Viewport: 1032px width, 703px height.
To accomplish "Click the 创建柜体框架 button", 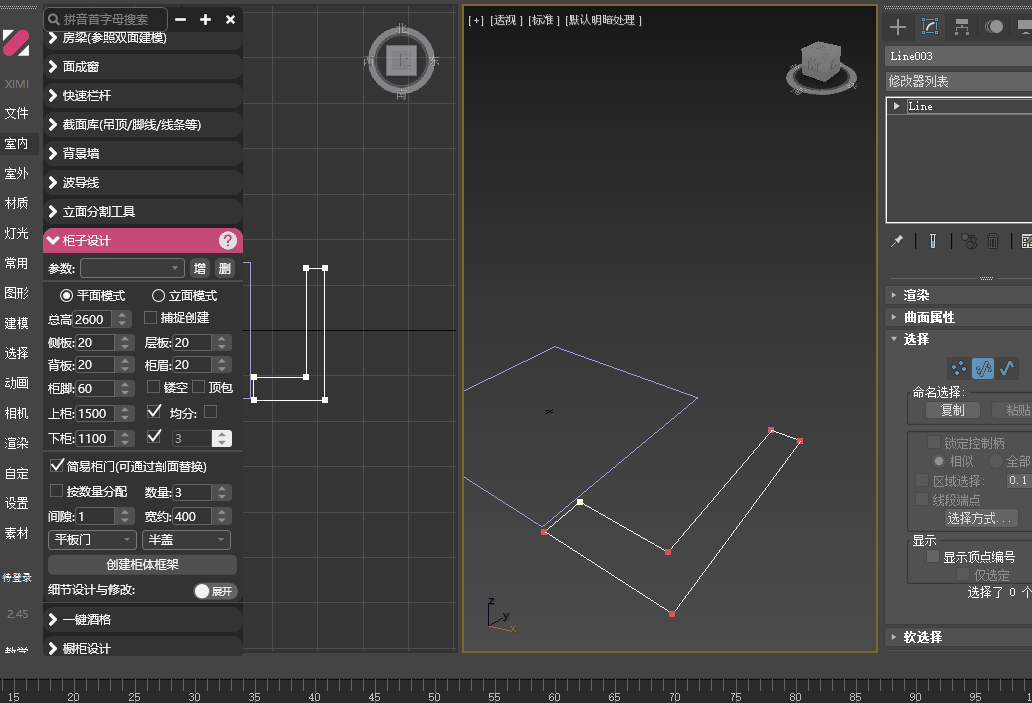I will 142,565.
